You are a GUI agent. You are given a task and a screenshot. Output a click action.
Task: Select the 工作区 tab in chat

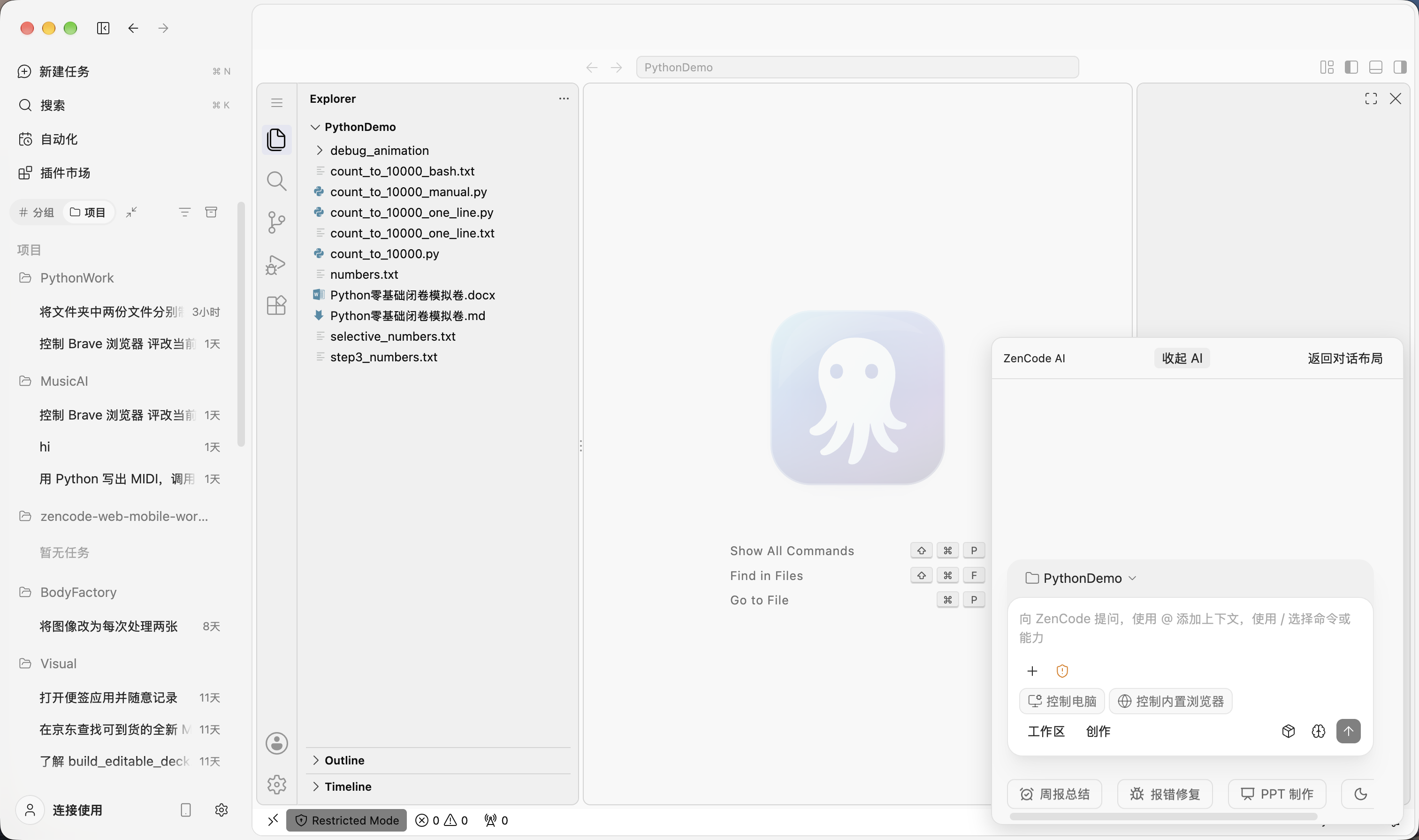point(1046,731)
